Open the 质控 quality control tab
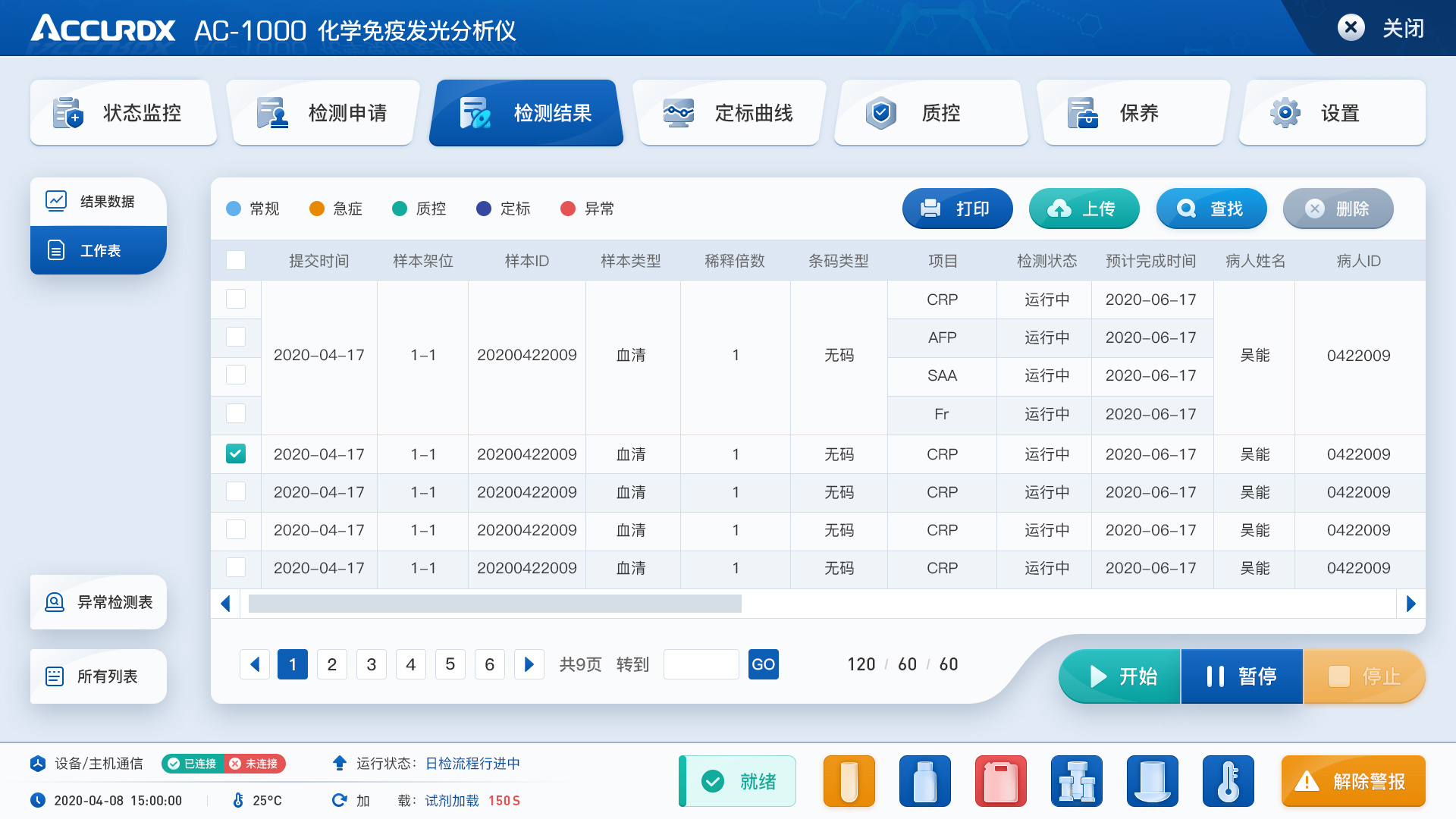 tap(930, 112)
